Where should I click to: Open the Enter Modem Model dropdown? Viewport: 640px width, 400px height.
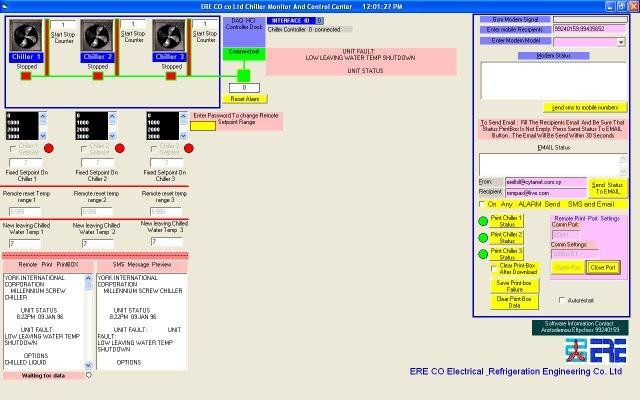click(x=621, y=42)
